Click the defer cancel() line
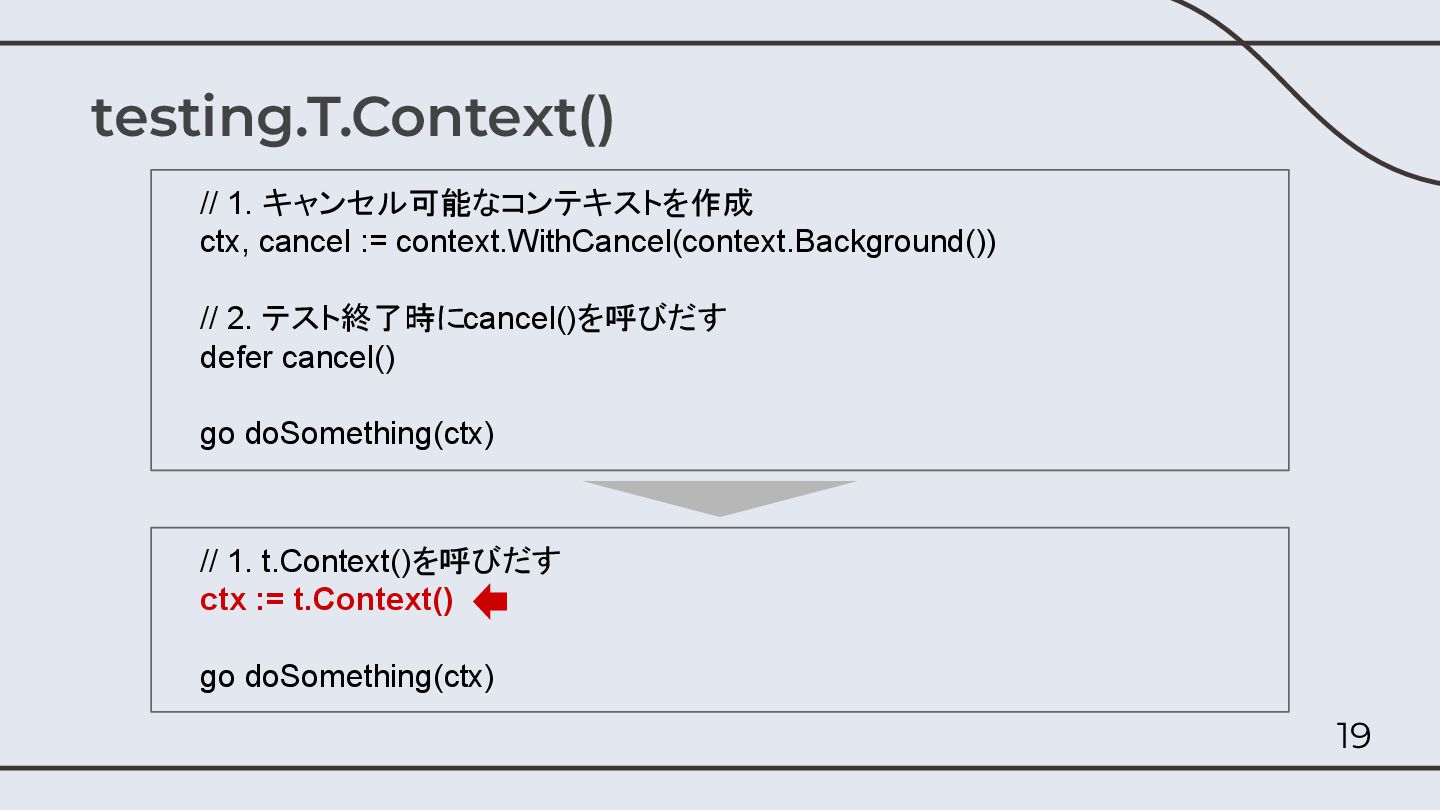The image size is (1440, 810). click(298, 357)
